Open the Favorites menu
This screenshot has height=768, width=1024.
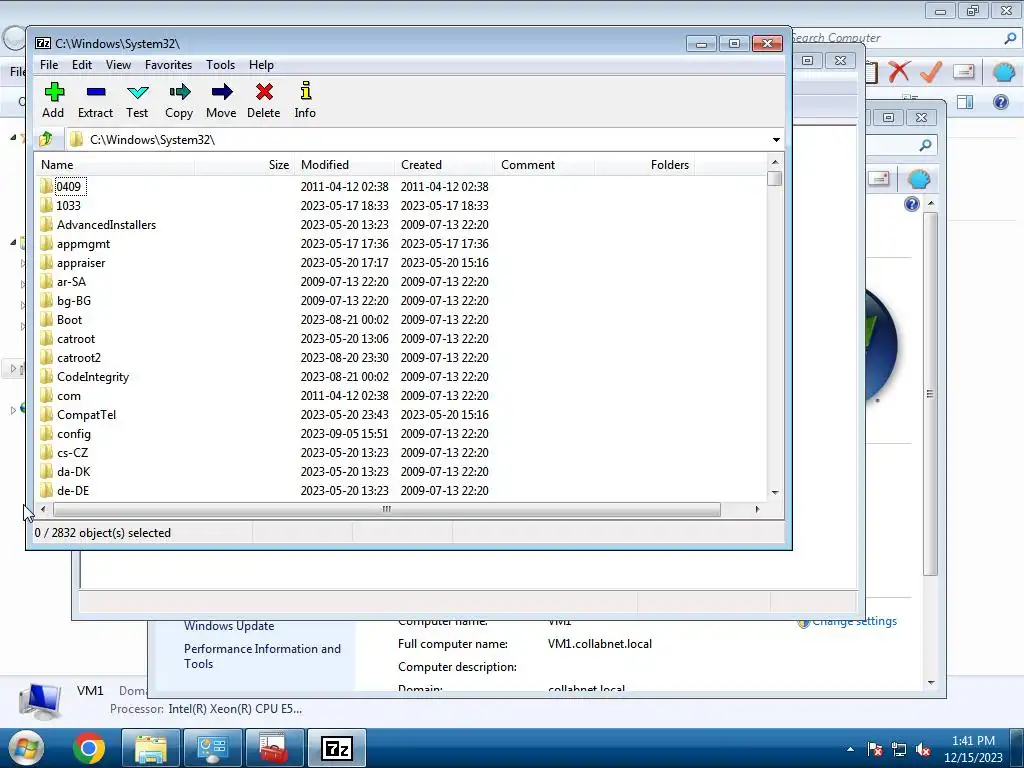(x=168, y=65)
